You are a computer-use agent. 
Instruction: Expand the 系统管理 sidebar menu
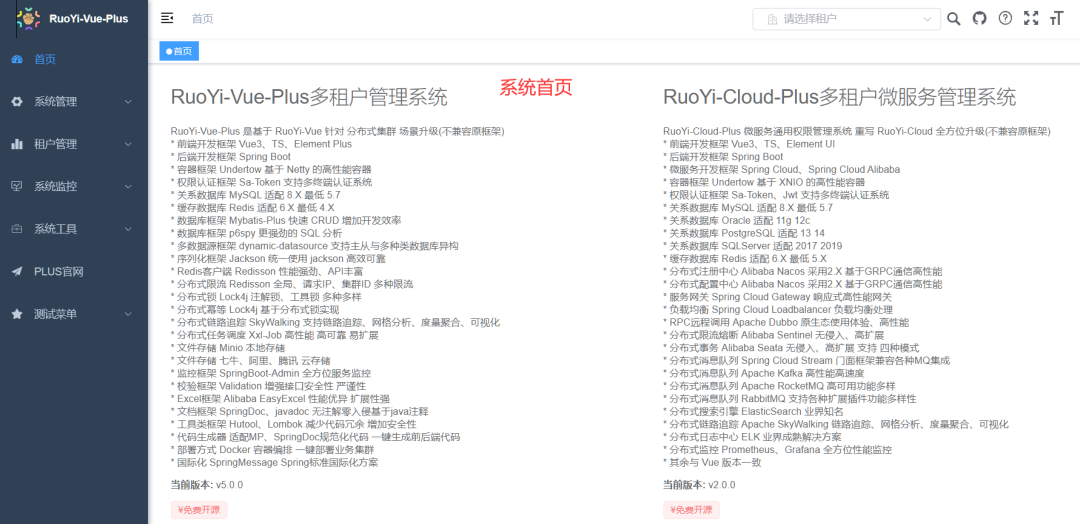74,102
